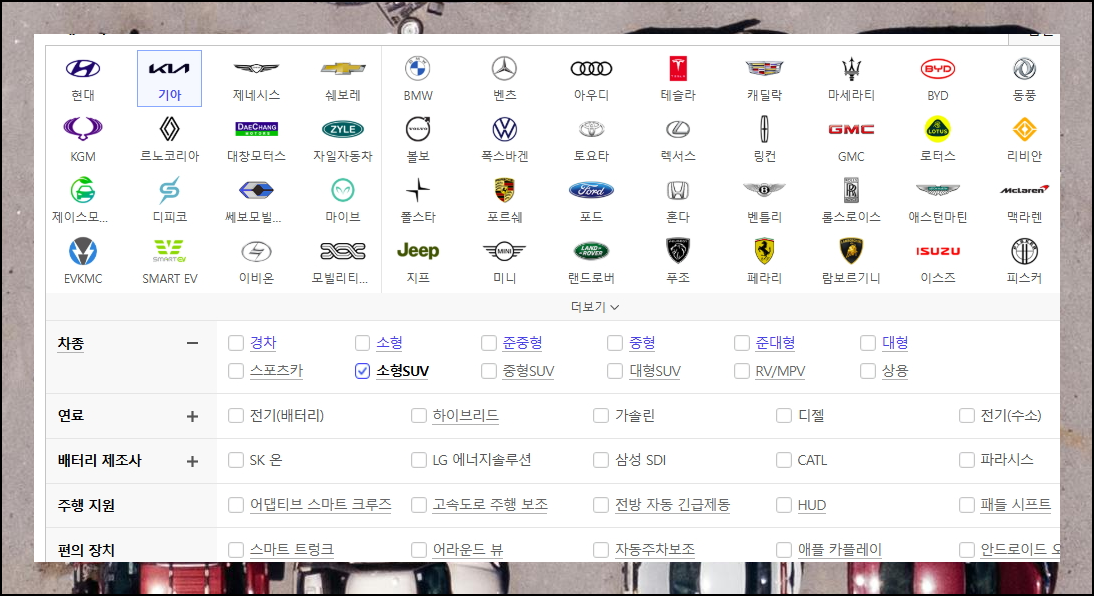Screen dimensions: 1094x596
Task: Choose the Ferrari (페라리) brand logo
Action: 765,251
